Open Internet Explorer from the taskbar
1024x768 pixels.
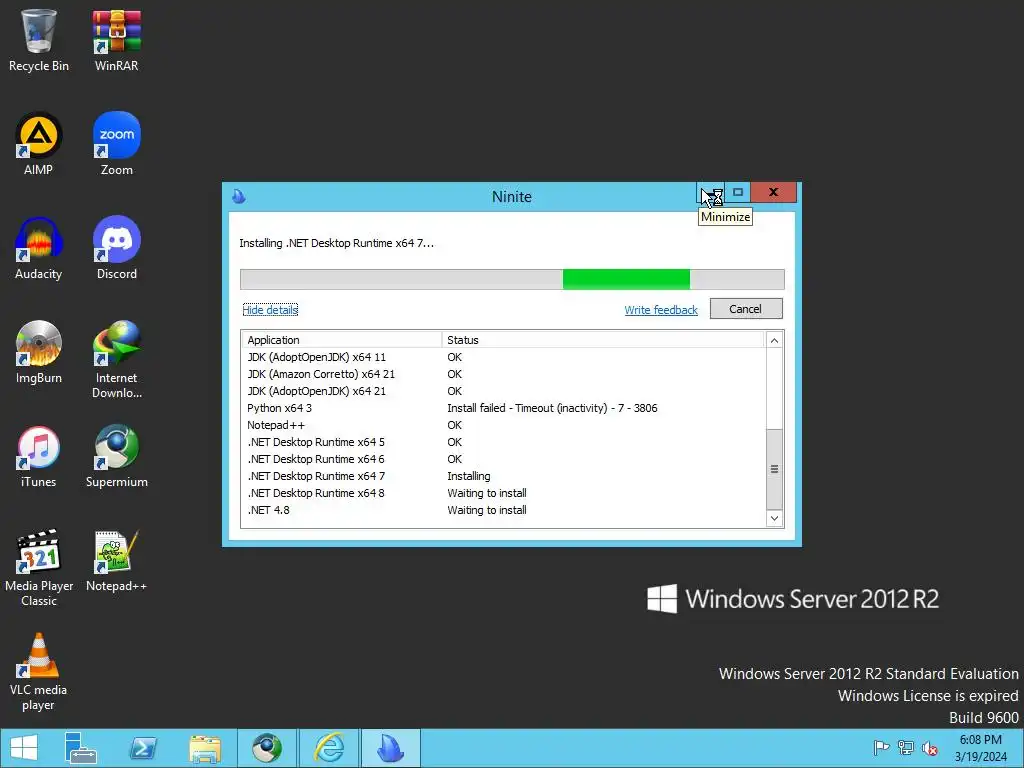(329, 748)
